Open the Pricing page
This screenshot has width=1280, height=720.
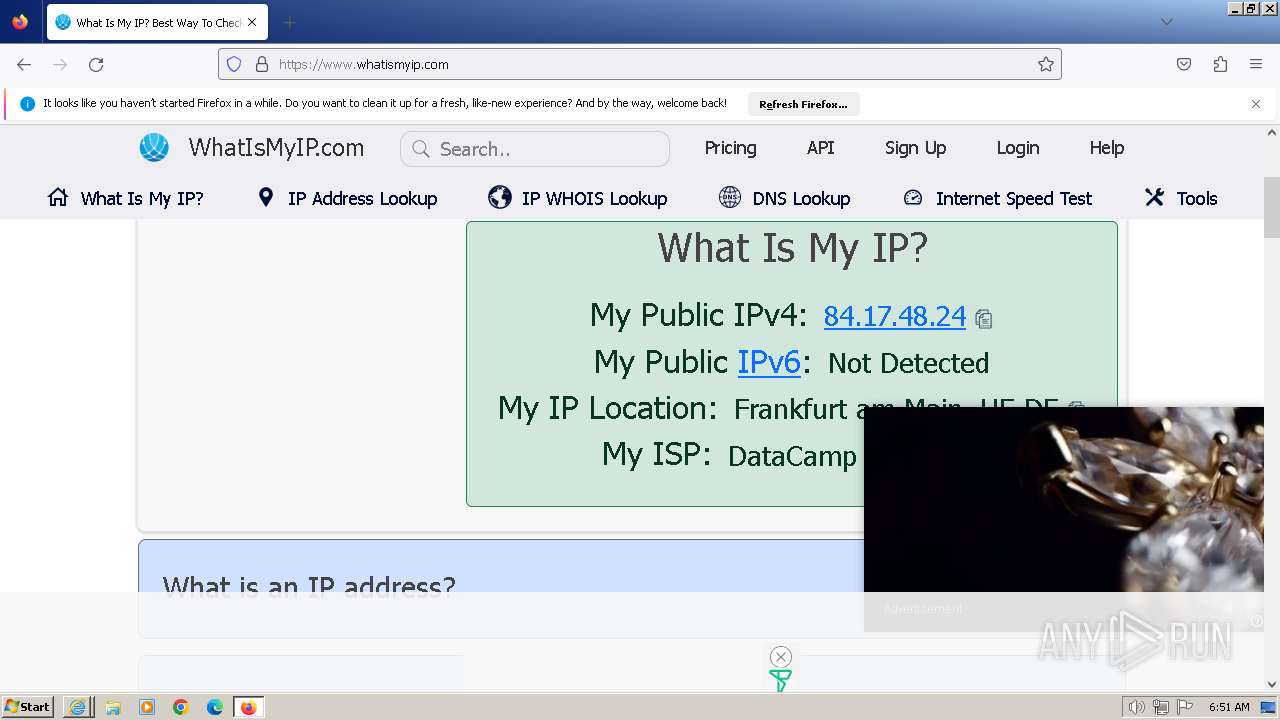point(730,148)
